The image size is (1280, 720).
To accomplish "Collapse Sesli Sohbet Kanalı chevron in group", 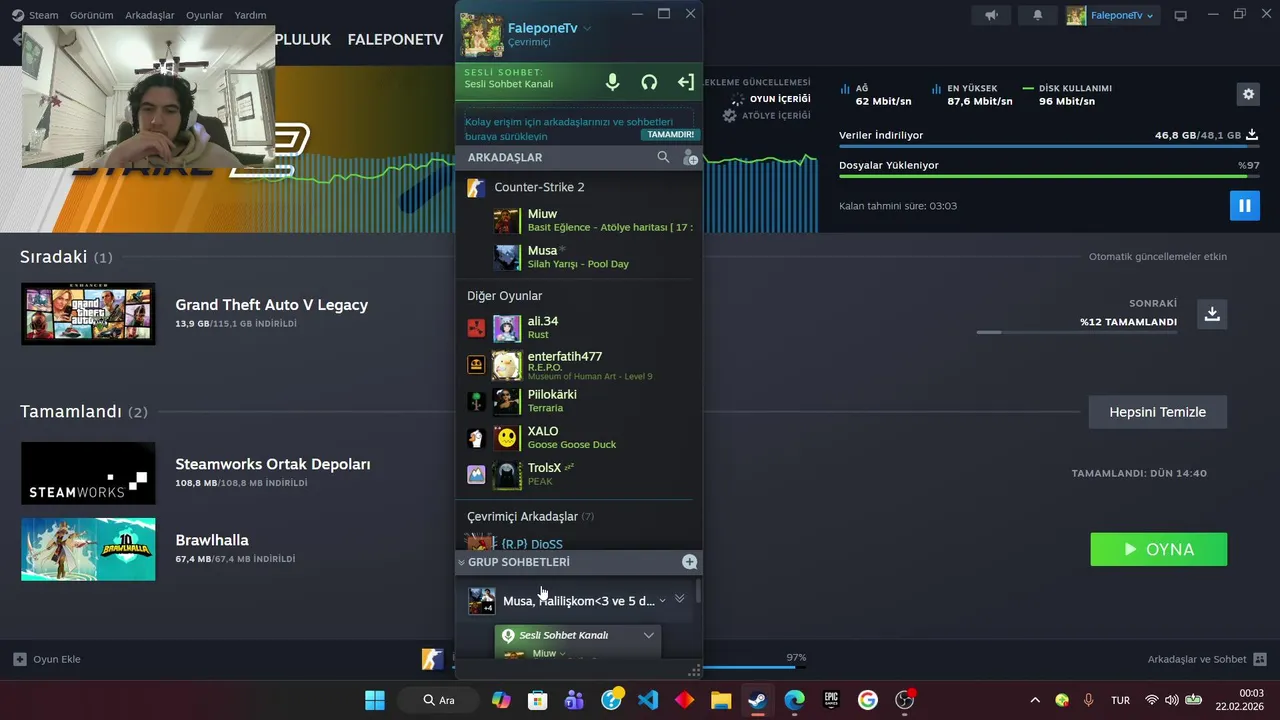I will 649,635.
